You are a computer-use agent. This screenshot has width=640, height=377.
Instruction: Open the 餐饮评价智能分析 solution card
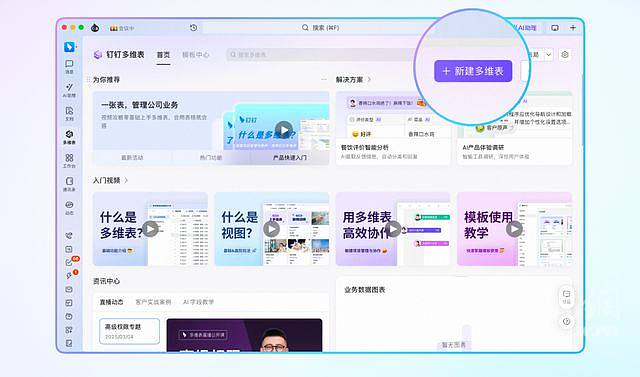click(x=393, y=128)
